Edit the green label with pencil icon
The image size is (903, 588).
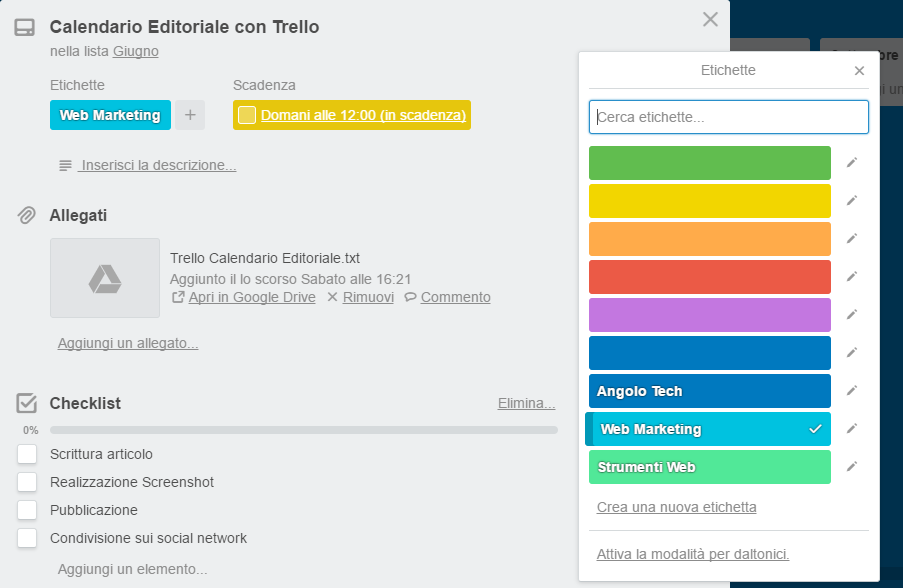pyautogui.click(x=852, y=163)
